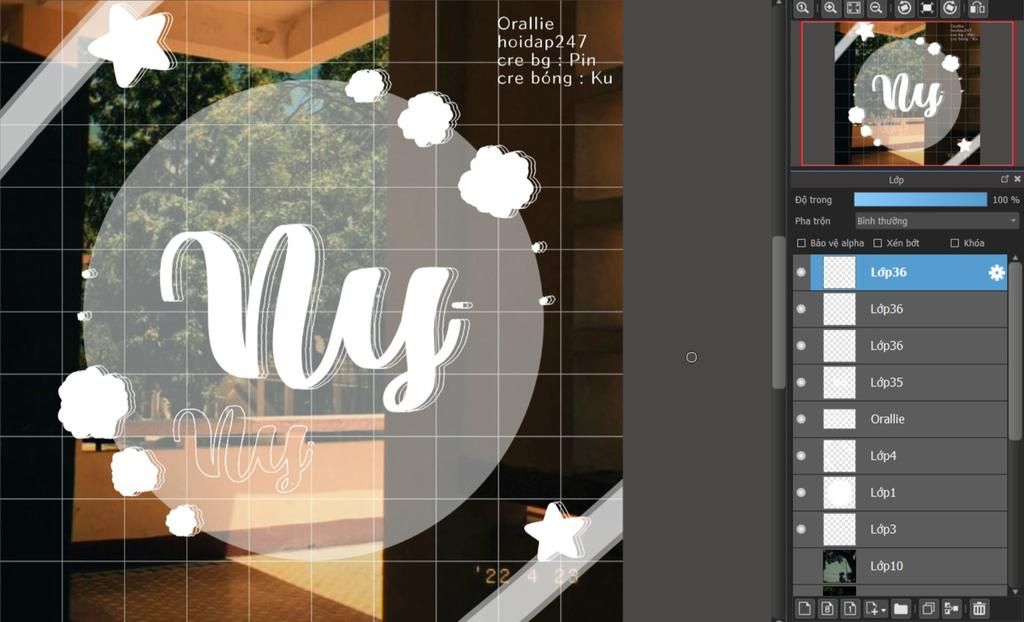Viewport: 1024px width, 622px height.
Task: Click the canvas vertical scrollbar handle
Action: (778, 312)
